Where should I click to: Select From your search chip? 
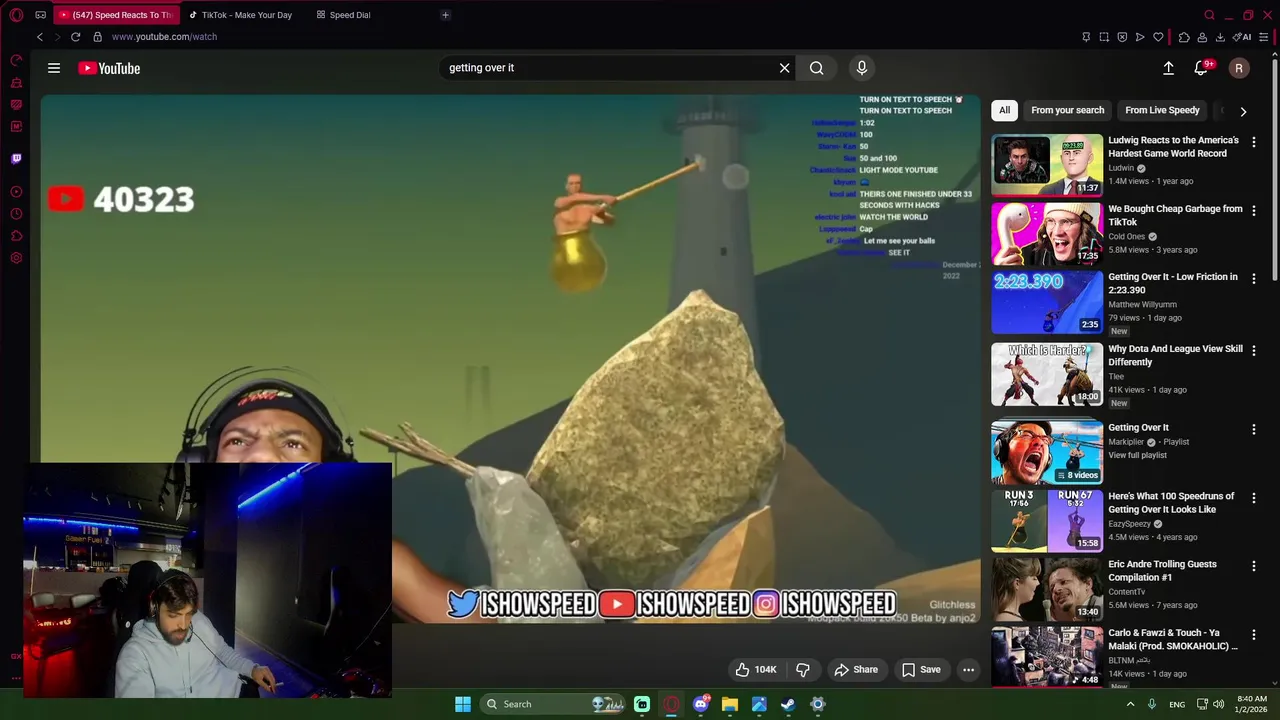coord(1067,110)
